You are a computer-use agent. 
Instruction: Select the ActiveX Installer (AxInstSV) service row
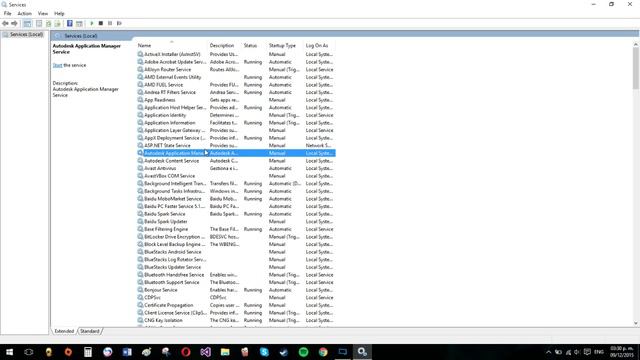[236, 54]
